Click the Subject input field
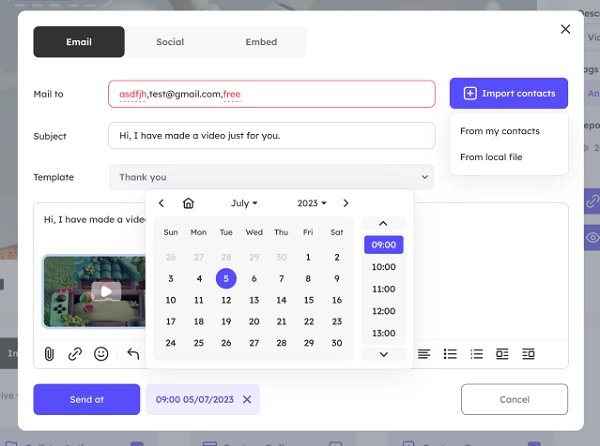 (x=272, y=136)
